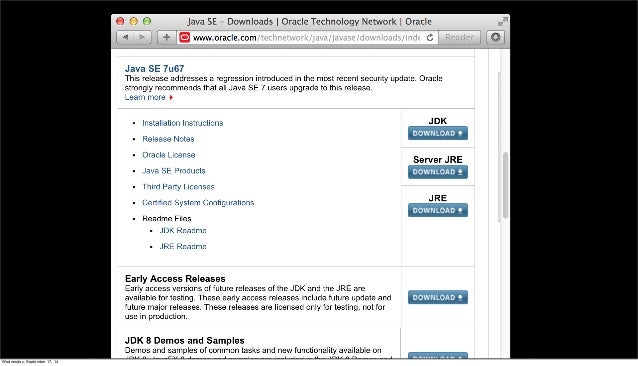Open the Reader view button
The width and height of the screenshot is (638, 366).
[x=459, y=37]
